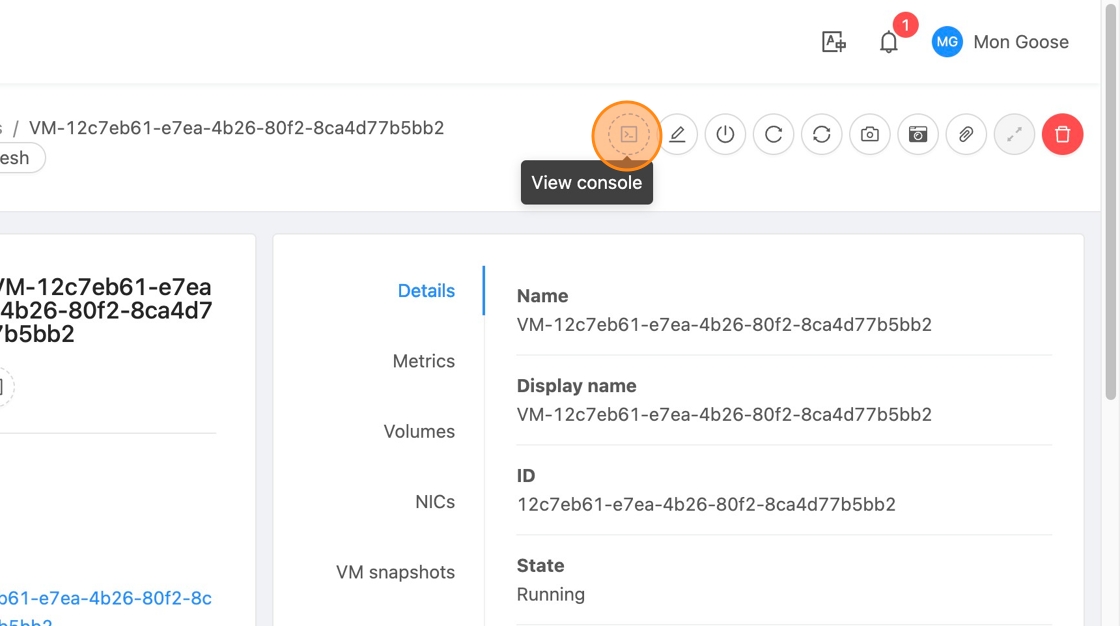Select the Details tab

(426, 291)
